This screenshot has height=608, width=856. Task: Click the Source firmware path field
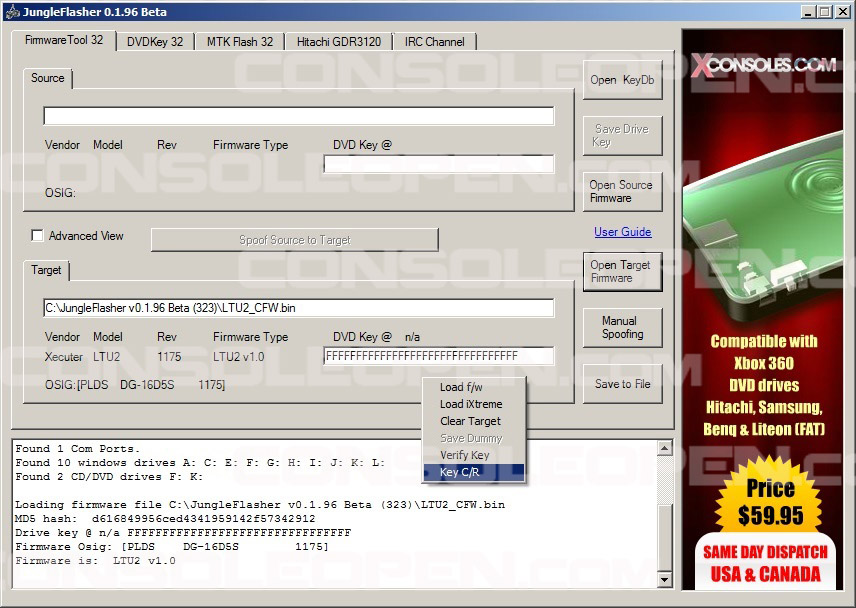[298, 116]
